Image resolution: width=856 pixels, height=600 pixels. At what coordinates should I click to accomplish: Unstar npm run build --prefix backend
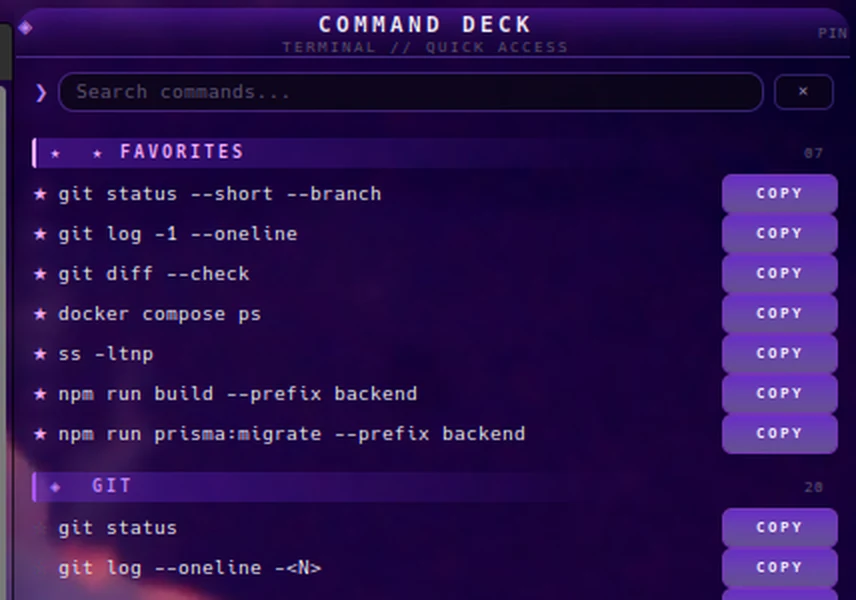pyautogui.click(x=40, y=394)
